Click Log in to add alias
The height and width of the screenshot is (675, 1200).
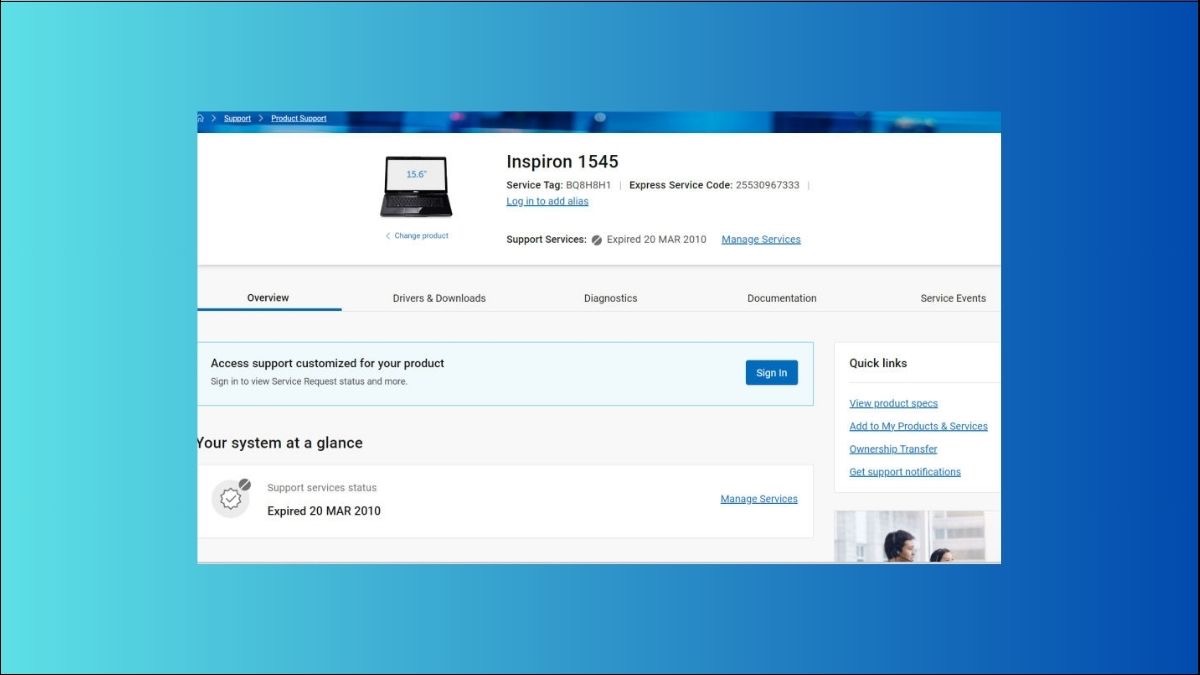pyautogui.click(x=547, y=201)
